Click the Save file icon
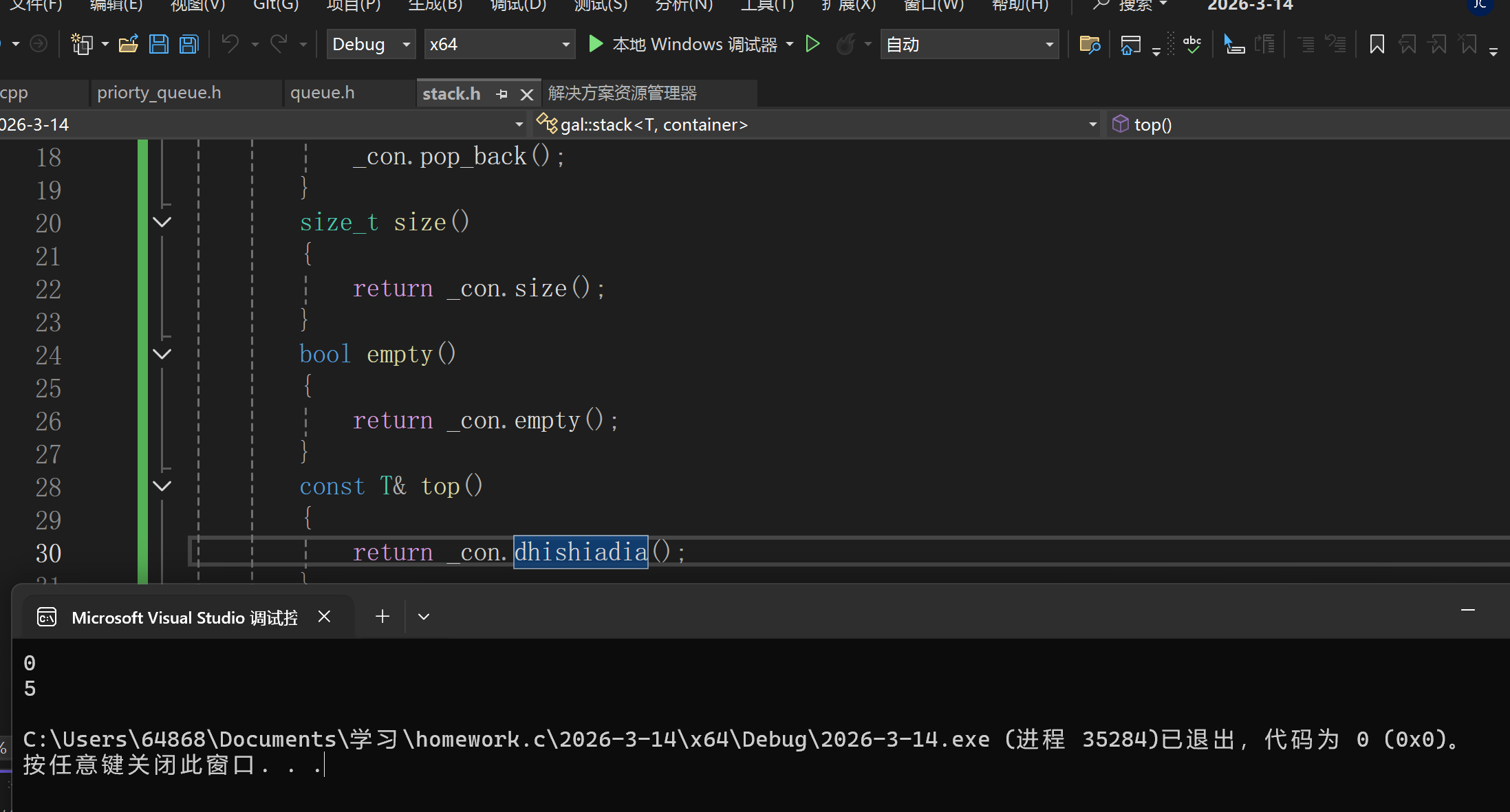1510x812 pixels. pos(159,45)
